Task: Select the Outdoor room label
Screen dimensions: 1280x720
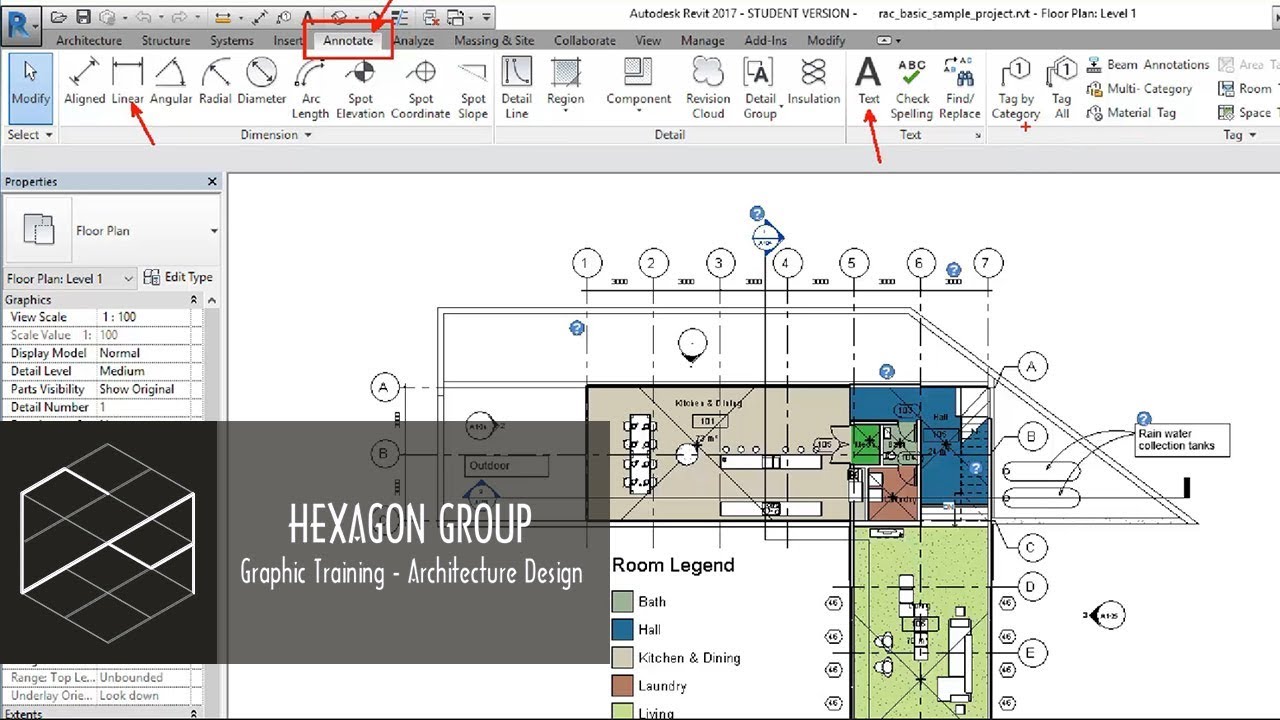Action: [508, 466]
